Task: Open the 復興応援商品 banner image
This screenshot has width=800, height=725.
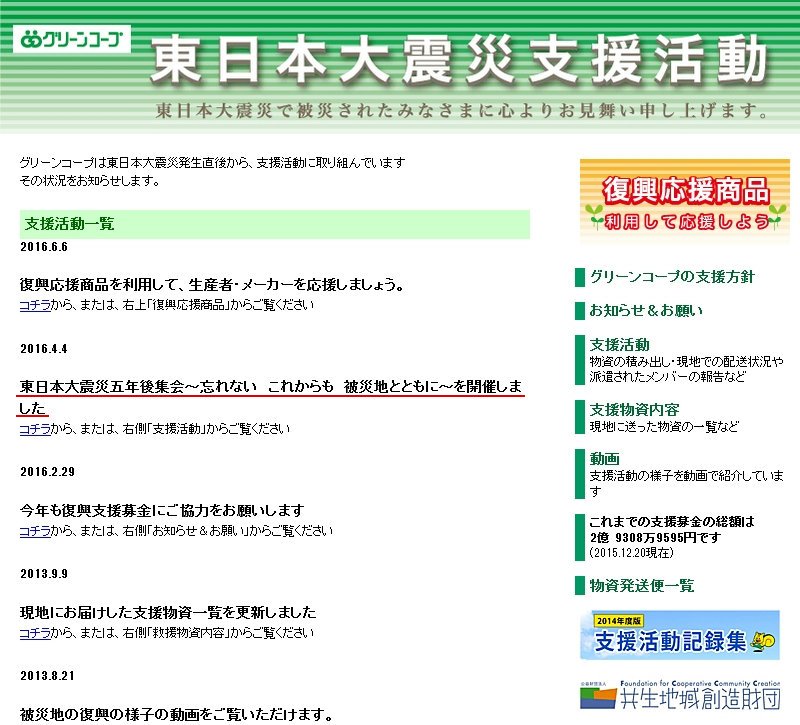Action: pos(685,202)
